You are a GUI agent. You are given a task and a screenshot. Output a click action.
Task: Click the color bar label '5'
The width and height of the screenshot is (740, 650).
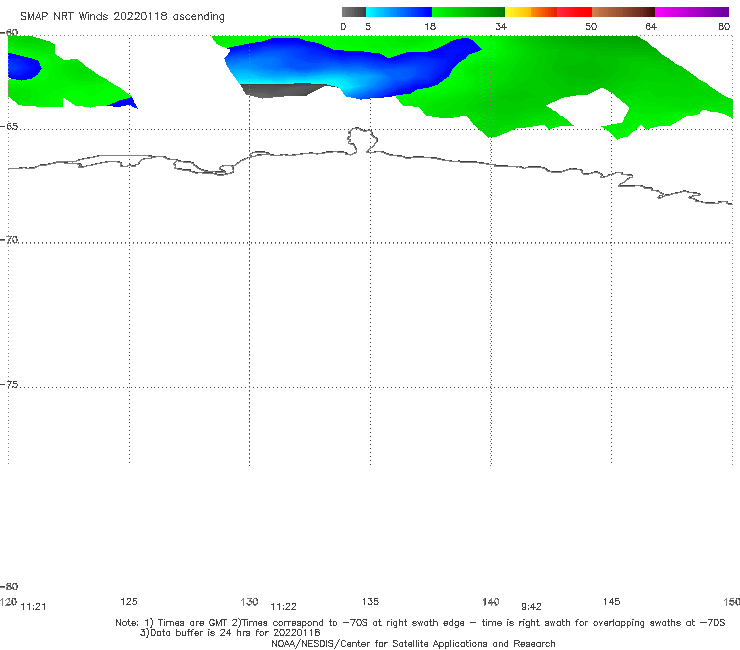[368, 26]
